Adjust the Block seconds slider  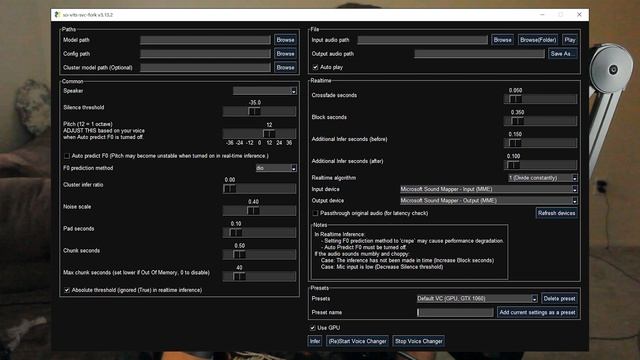click(540, 121)
